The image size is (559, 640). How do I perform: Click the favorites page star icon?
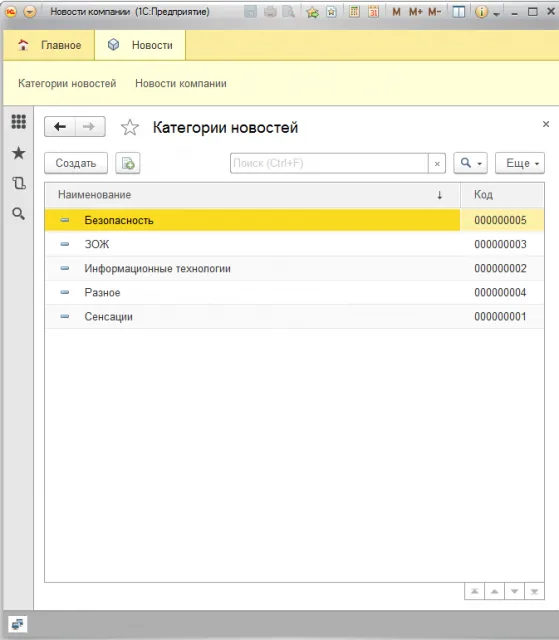pos(331,12)
